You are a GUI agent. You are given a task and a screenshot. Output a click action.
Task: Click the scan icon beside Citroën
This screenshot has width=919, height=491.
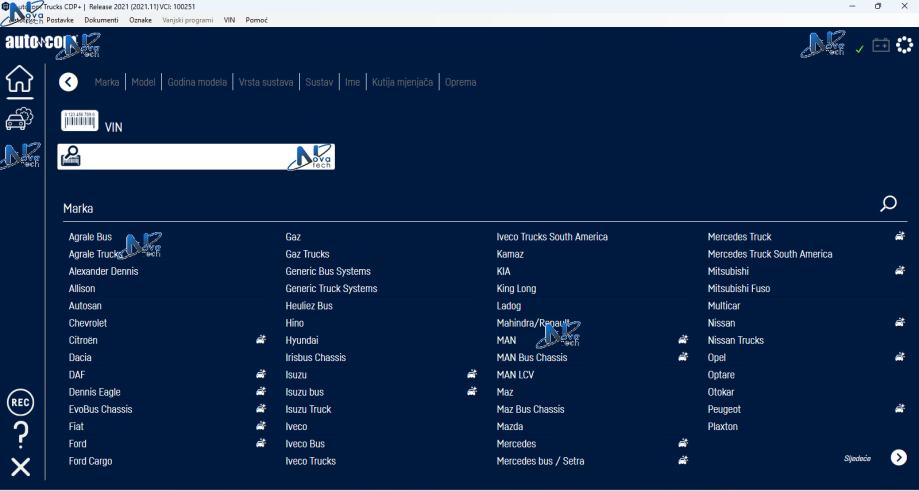tap(261, 339)
